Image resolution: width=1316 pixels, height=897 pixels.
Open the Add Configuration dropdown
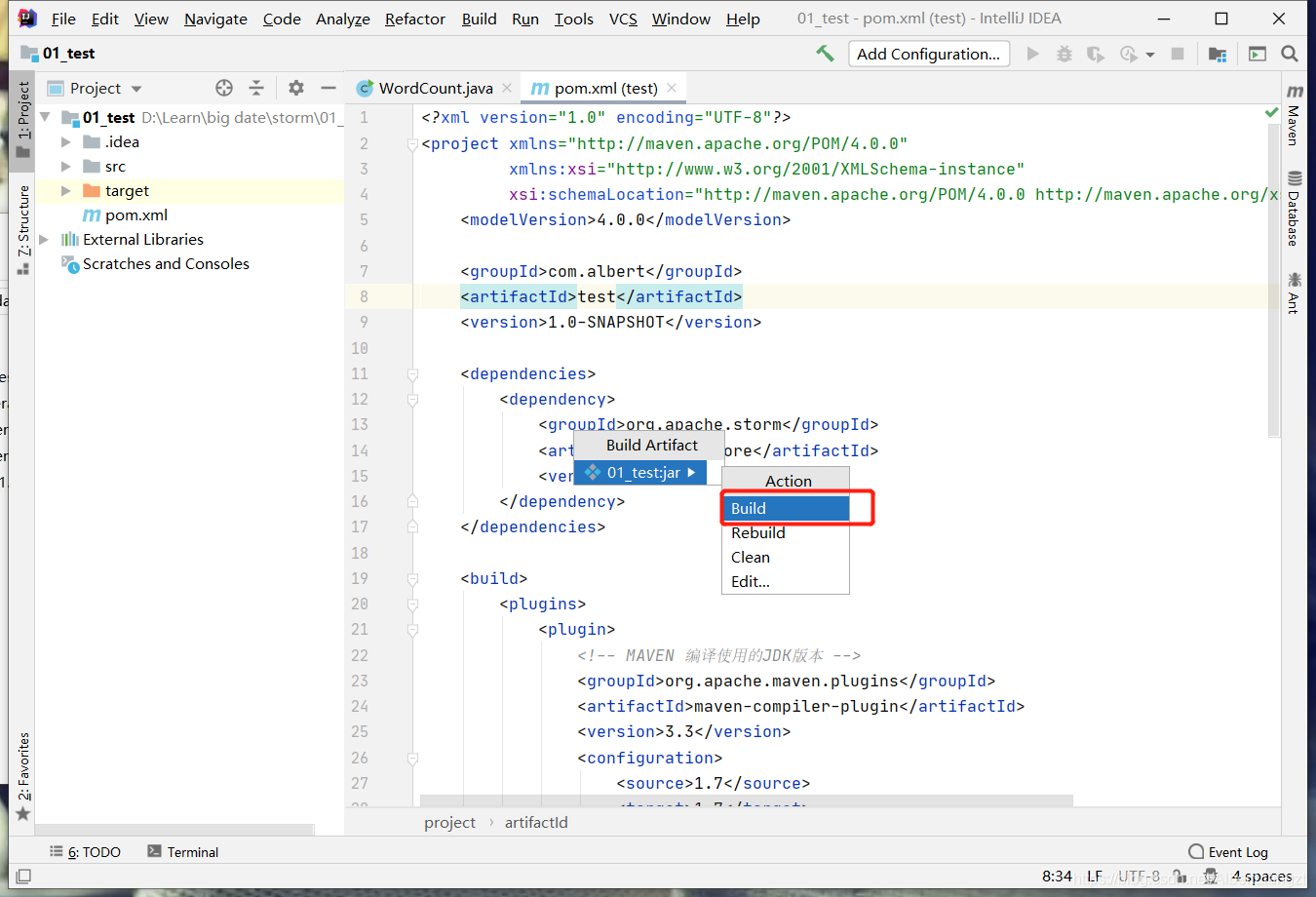pos(928,54)
